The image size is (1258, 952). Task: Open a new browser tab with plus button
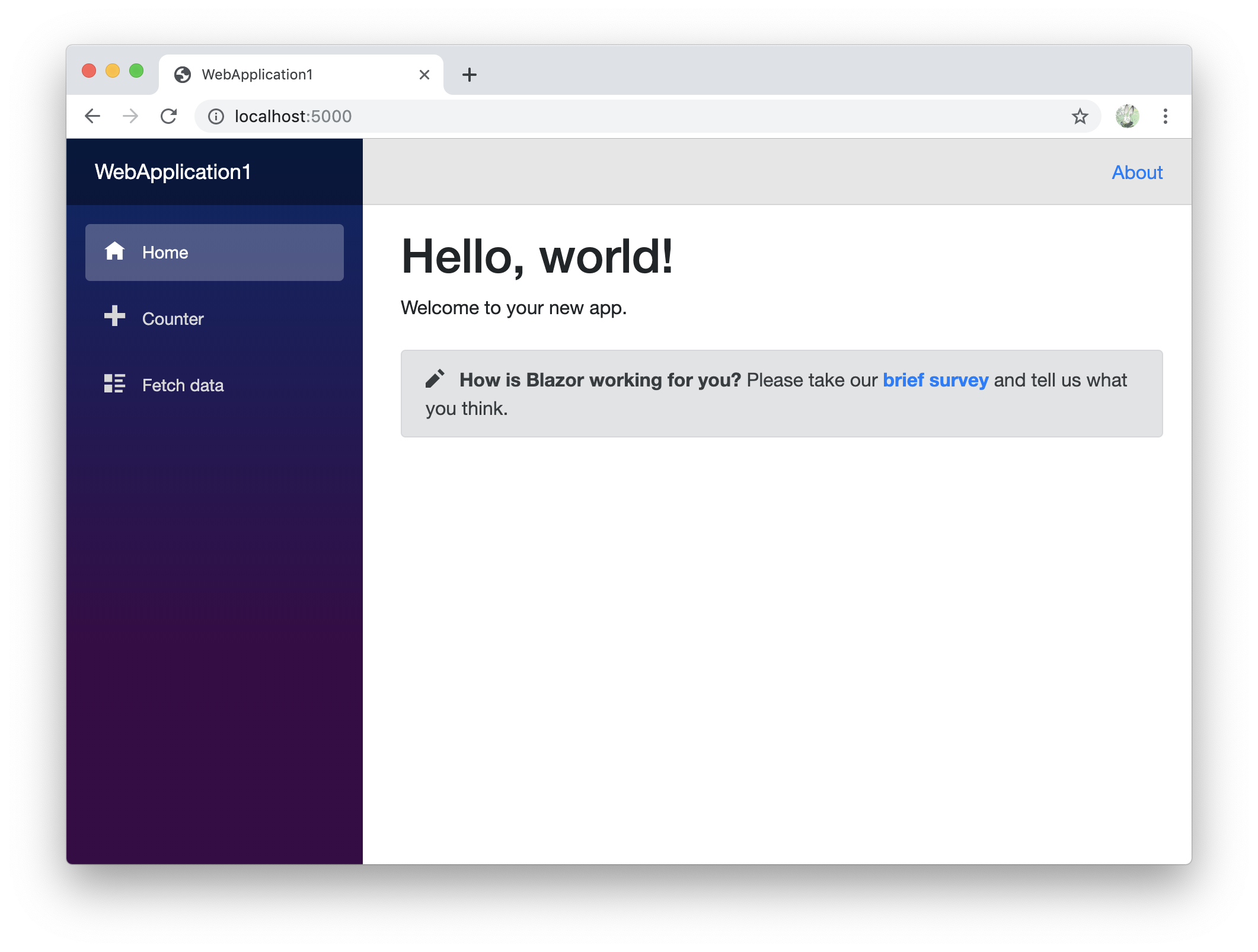(470, 74)
